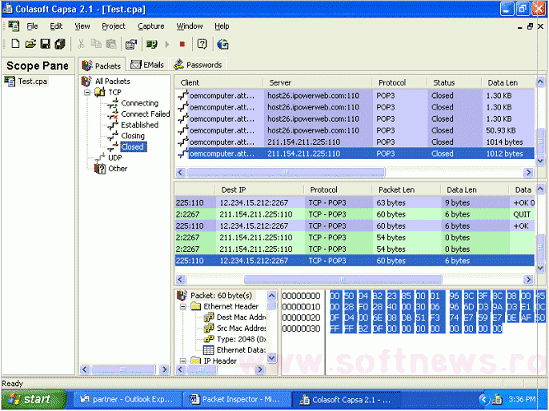
Task: Open the View menu
Action: pyautogui.click(x=82, y=26)
